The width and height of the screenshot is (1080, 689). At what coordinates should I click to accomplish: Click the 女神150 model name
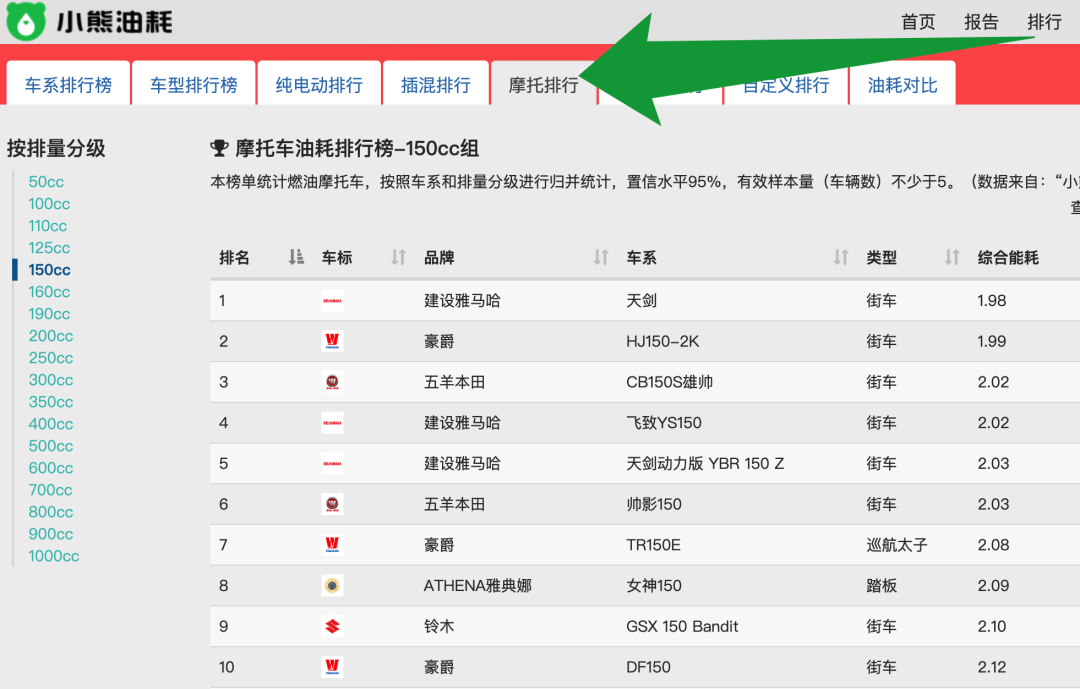pos(654,585)
